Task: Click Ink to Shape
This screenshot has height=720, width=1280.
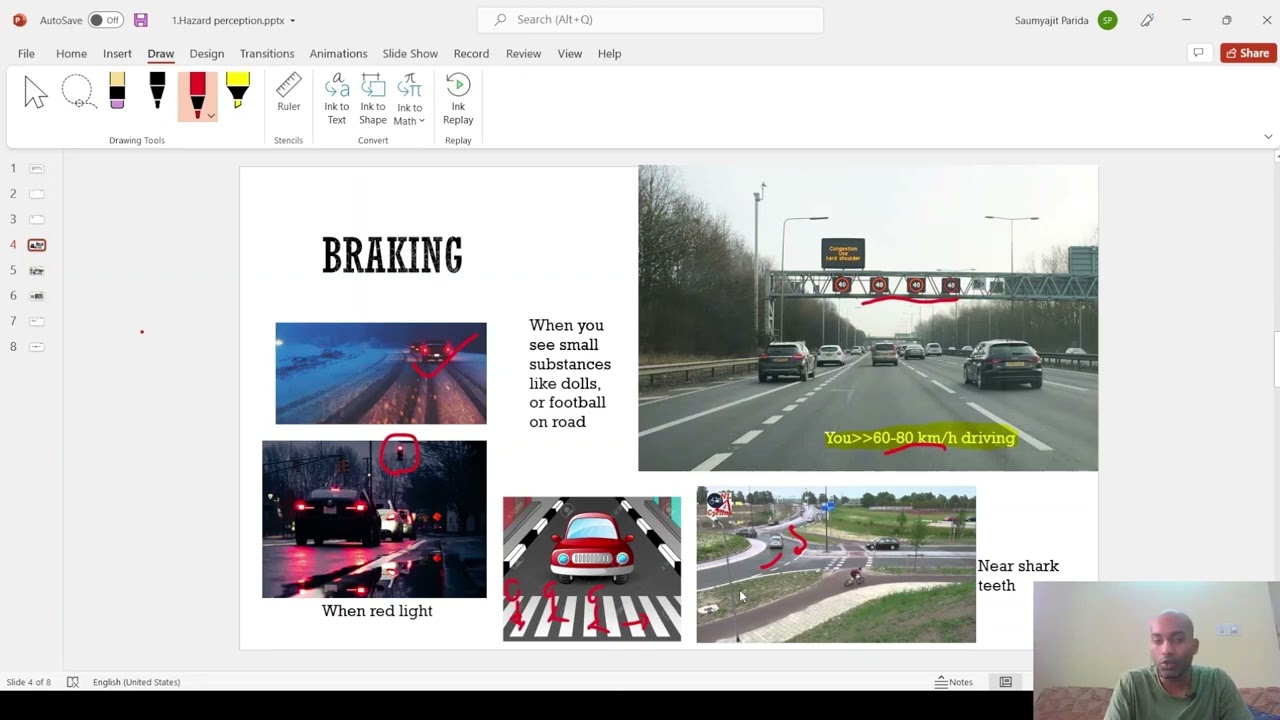Action: [373, 99]
